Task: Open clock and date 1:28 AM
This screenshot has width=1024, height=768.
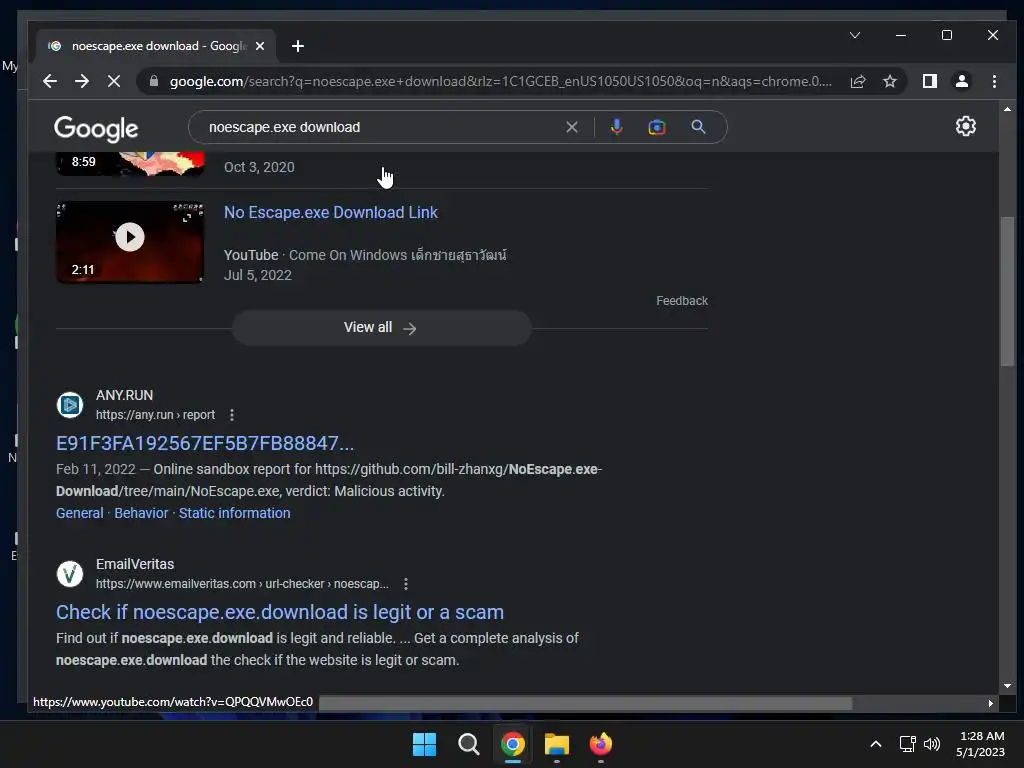Action: 980,744
